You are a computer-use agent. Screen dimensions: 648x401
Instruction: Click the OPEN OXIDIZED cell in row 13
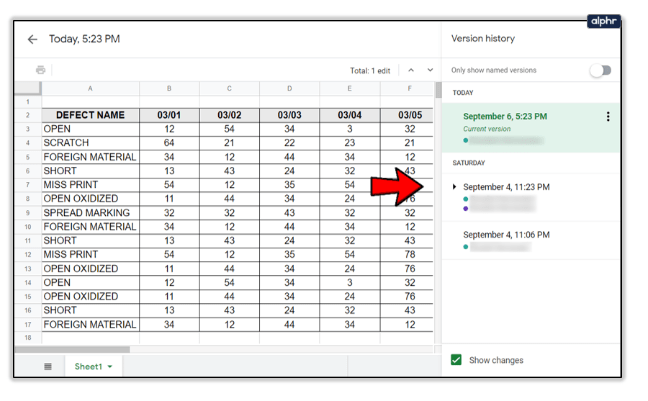tap(90, 269)
